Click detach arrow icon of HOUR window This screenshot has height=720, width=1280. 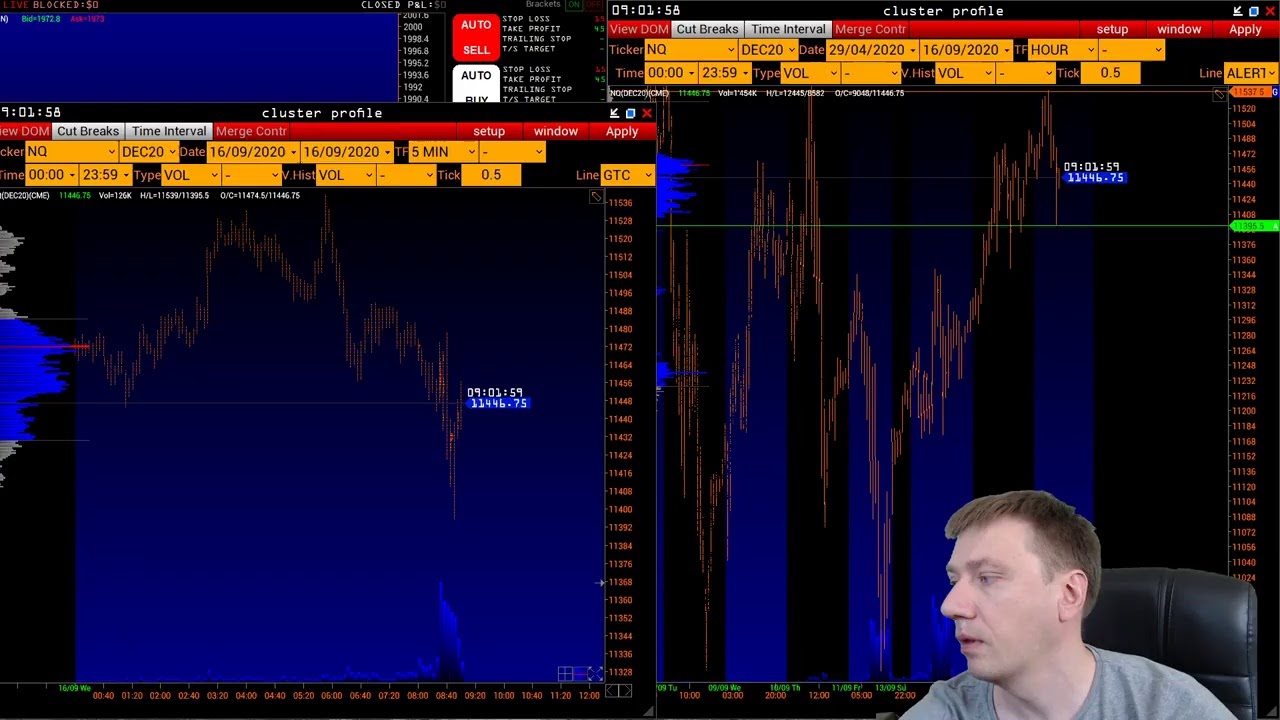coord(1238,11)
